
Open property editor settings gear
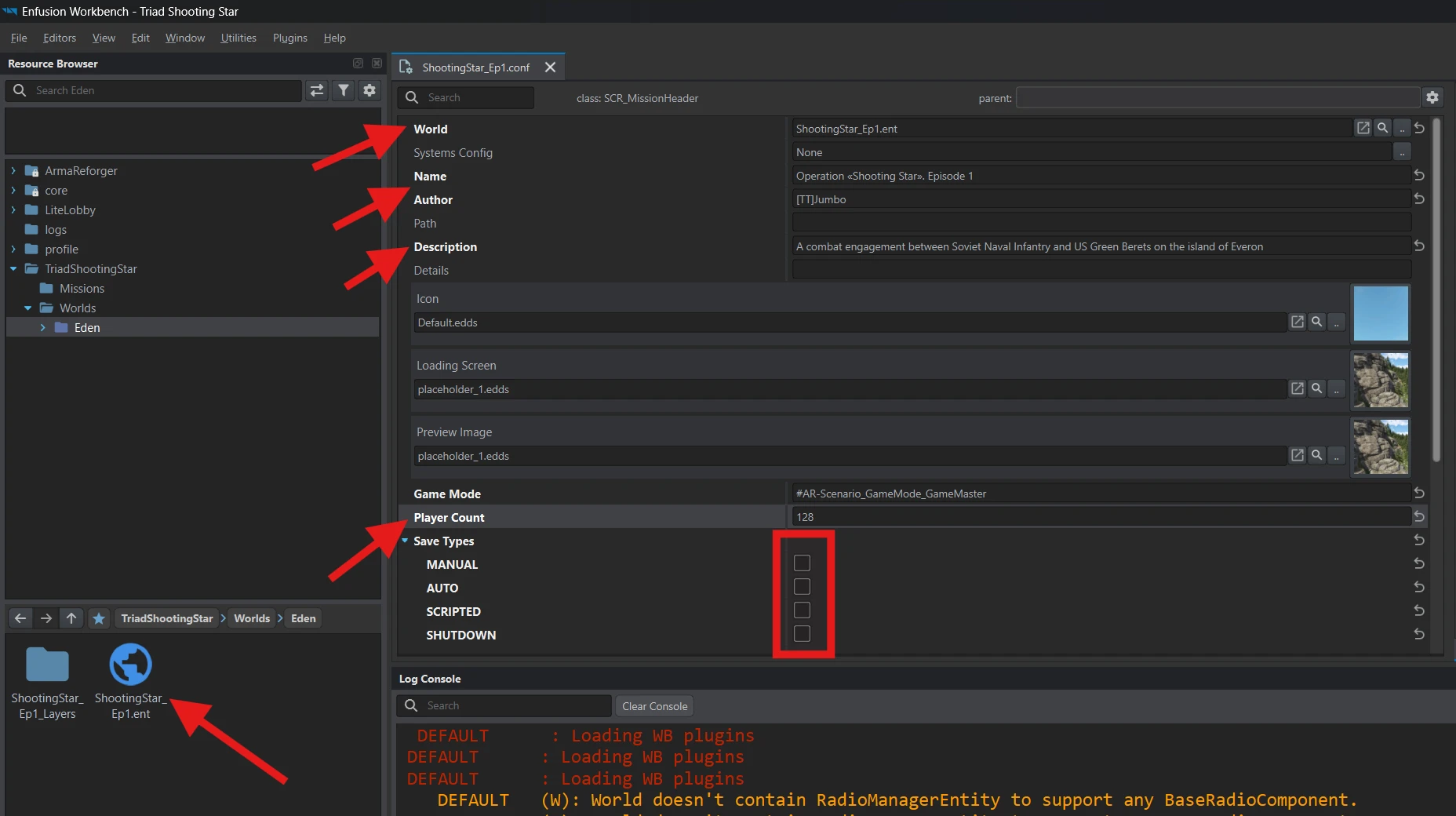(x=1432, y=97)
